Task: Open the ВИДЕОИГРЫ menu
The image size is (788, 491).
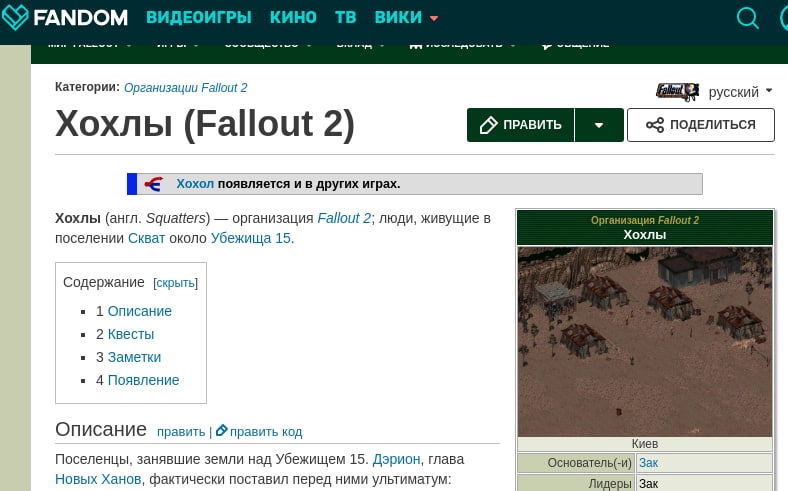Action: (x=199, y=18)
